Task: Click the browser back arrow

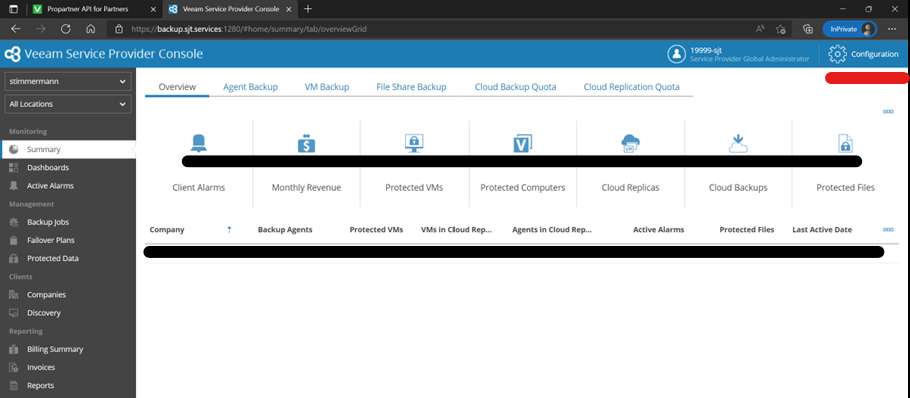Action: point(16,29)
